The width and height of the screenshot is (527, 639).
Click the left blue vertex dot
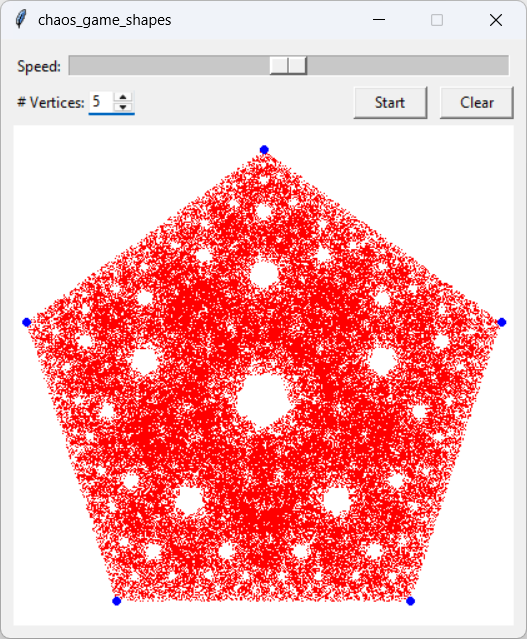pyautogui.click(x=26, y=322)
